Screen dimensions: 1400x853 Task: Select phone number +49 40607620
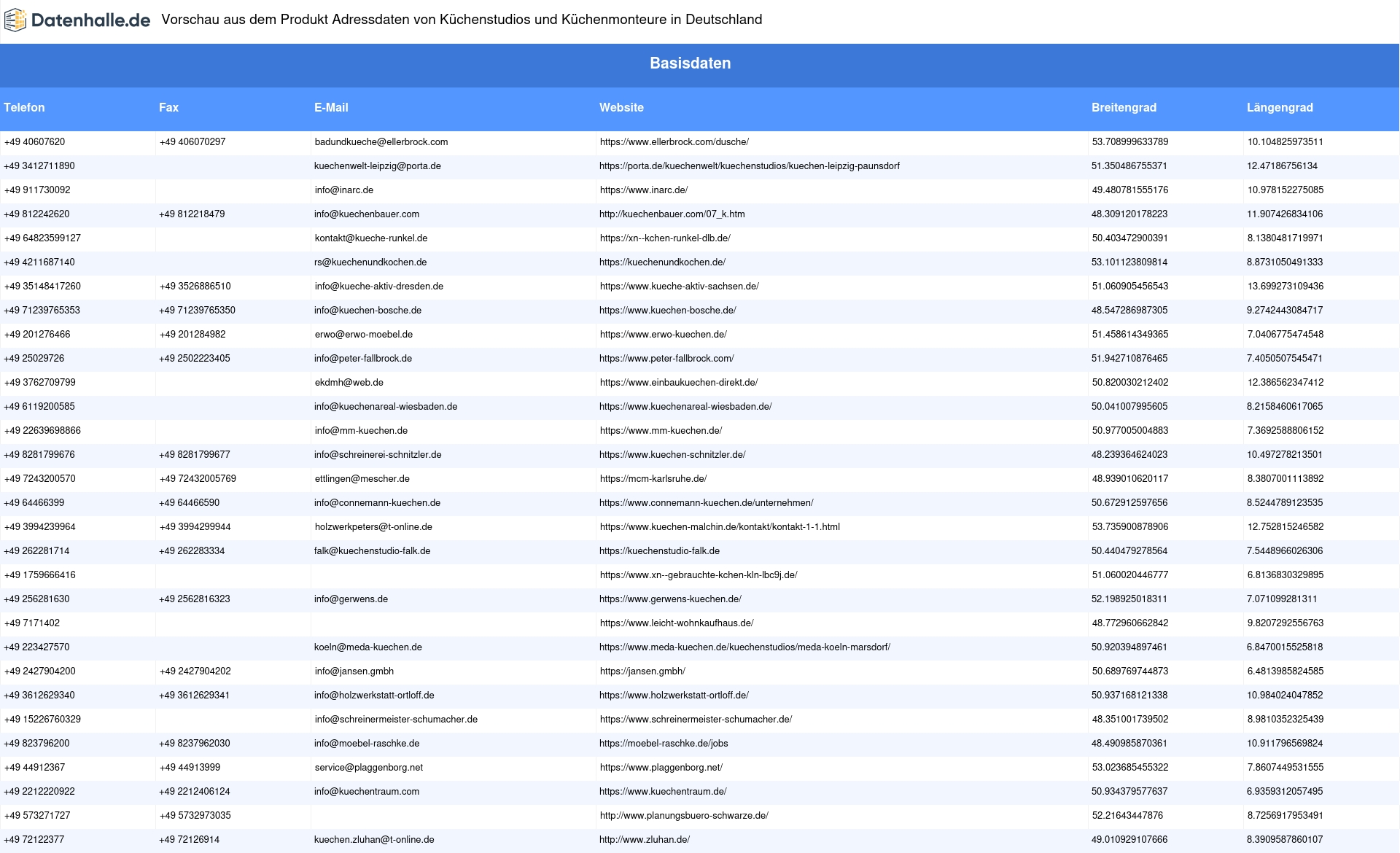coord(34,142)
